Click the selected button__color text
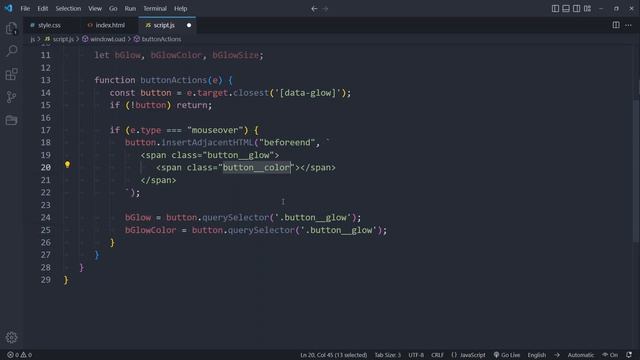This screenshot has height=360, width=640. click(x=256, y=167)
